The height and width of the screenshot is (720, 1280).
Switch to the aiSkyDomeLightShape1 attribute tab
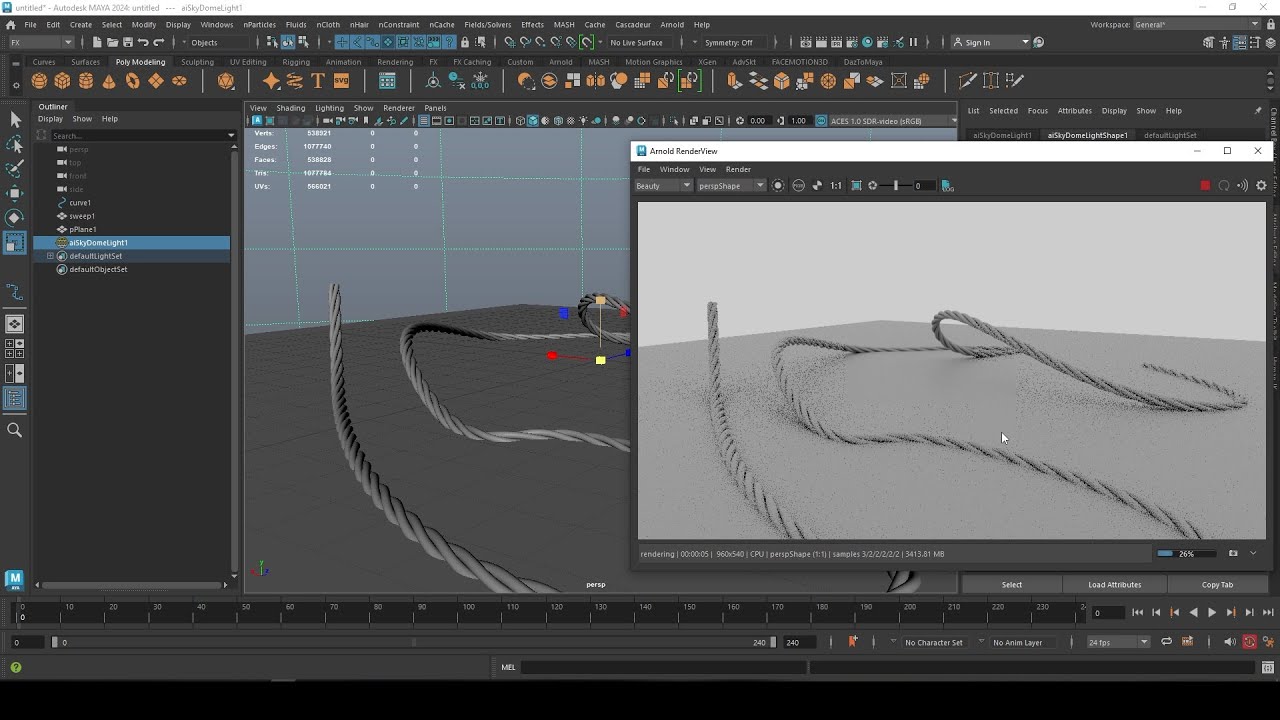1087,135
